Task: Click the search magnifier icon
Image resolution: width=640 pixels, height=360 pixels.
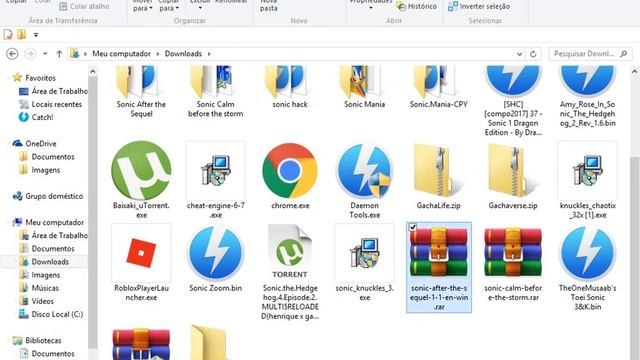Action: click(x=624, y=54)
